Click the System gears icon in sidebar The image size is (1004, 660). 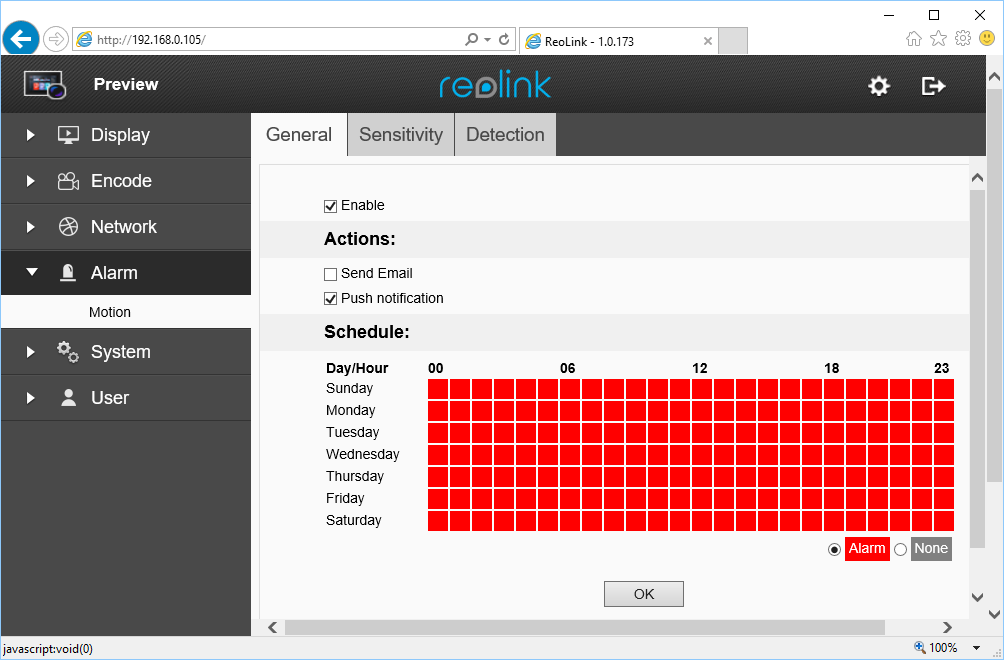click(x=68, y=352)
